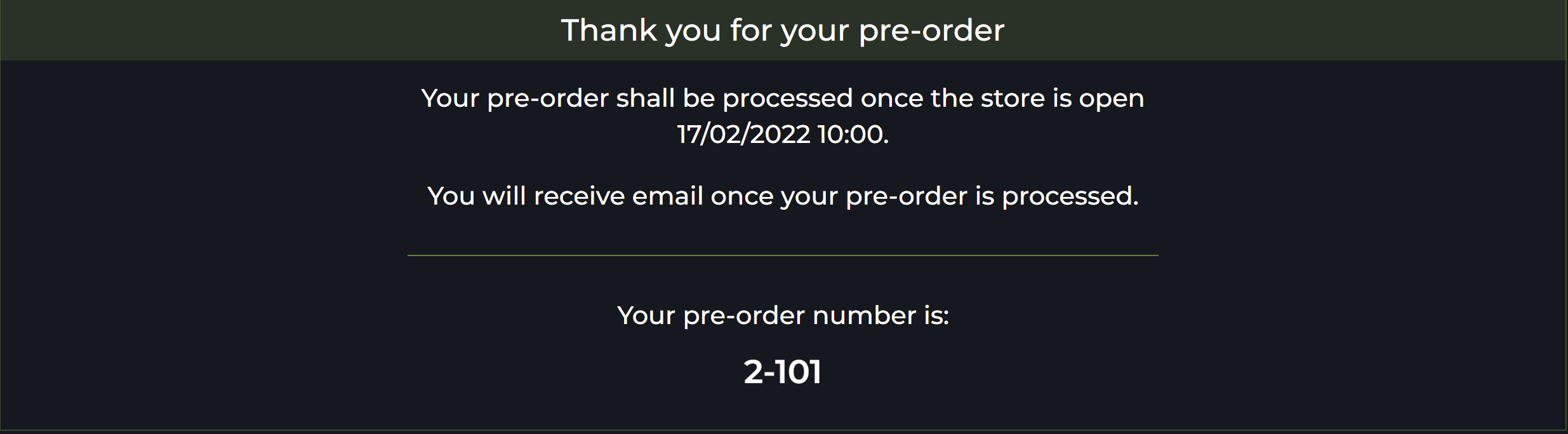Click the final word "processed." in email sentence
Image resolution: width=1568 pixels, height=434 pixels.
coord(1070,196)
